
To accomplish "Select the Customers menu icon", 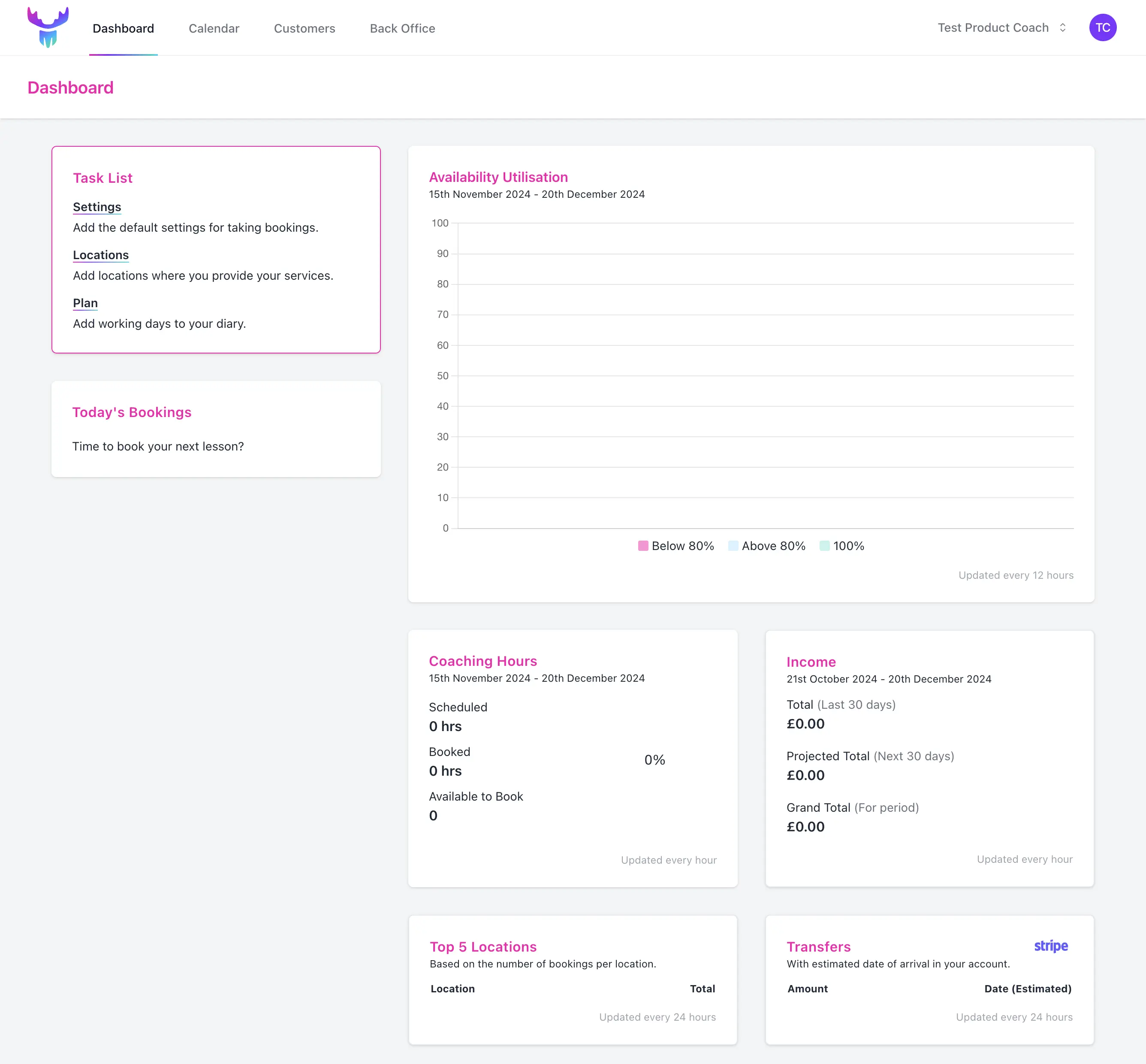I will tap(305, 28).
